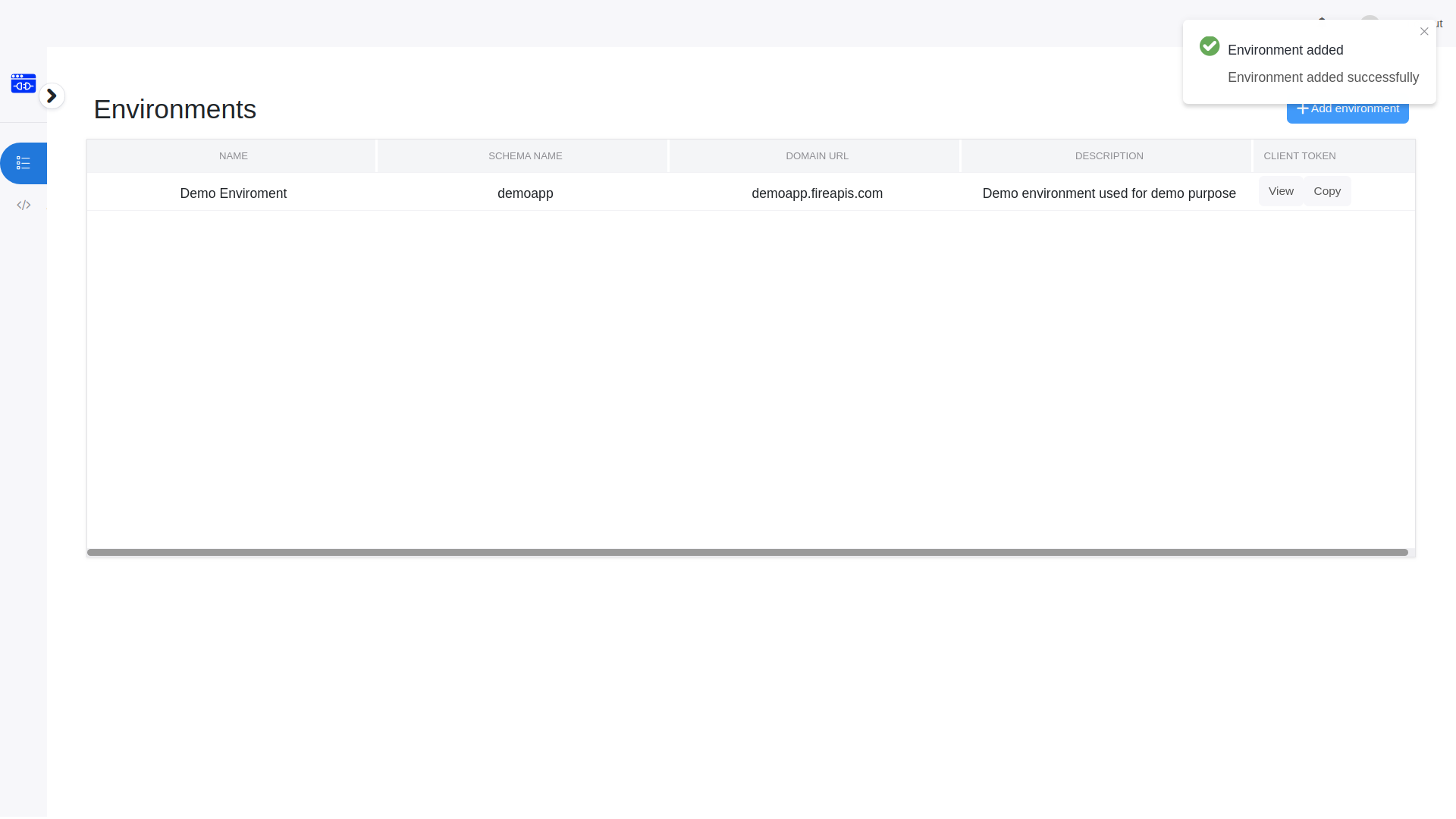This screenshot has height=819, width=1456.
Task: Click the SCHEMA NAME column header
Action: coord(525,156)
